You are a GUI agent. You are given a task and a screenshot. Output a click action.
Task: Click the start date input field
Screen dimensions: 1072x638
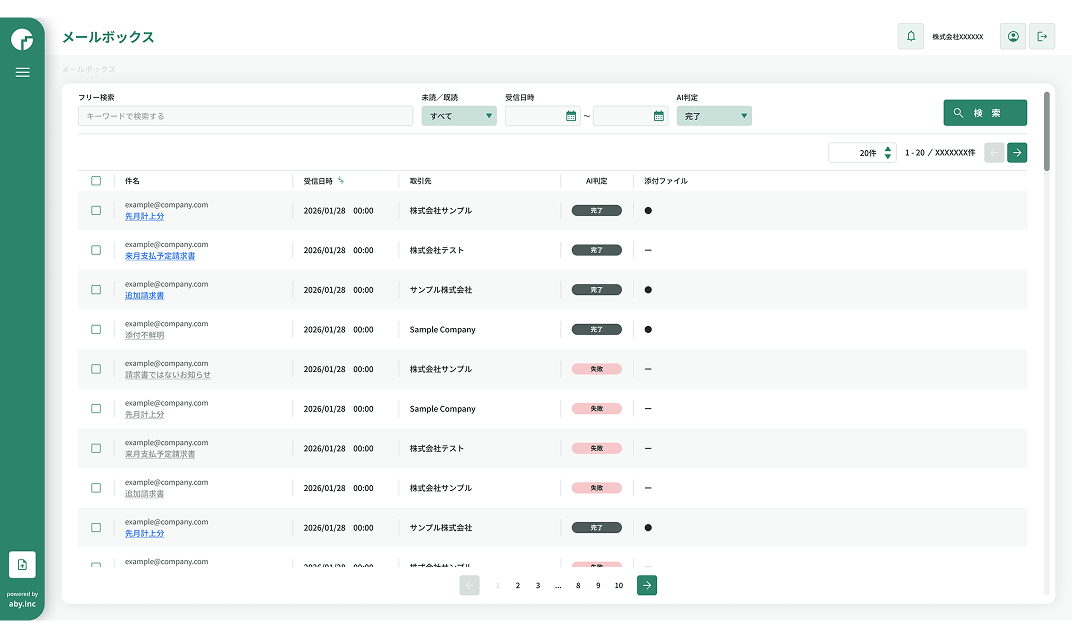pos(542,116)
